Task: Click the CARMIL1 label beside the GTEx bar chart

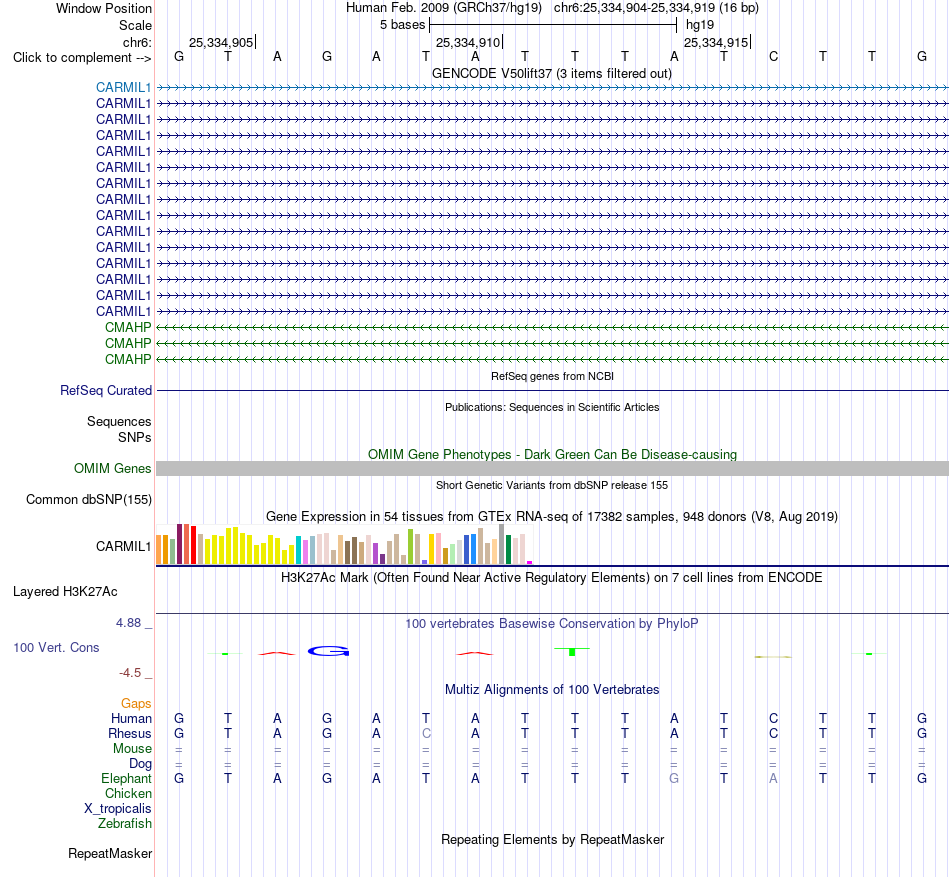Action: click(123, 546)
